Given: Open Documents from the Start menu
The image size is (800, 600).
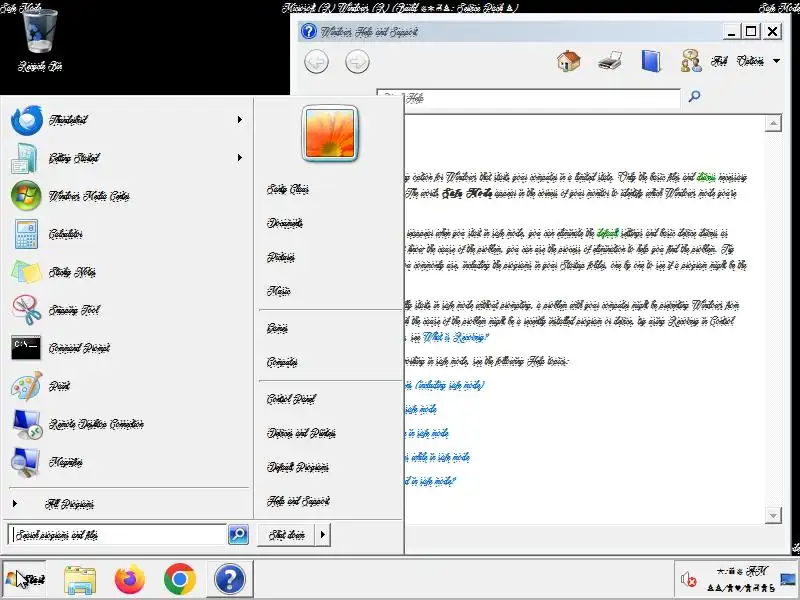Looking at the screenshot, I should click(x=285, y=223).
